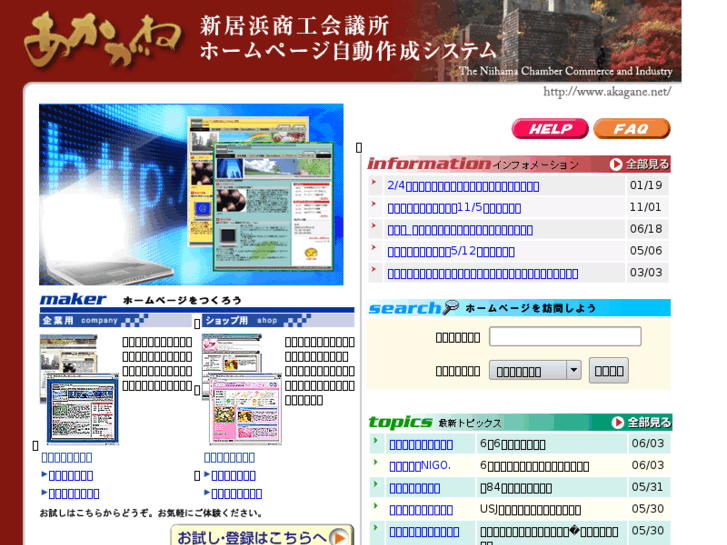This screenshot has height=545, width=727.
Task: Open the information link dated 11/01
Action: coord(454,208)
